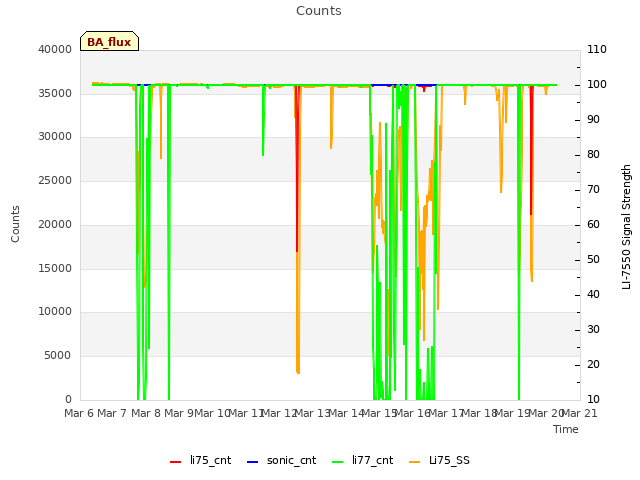
Task: Click the orange Li75_SS dip near Mar 13
Action: (332, 118)
